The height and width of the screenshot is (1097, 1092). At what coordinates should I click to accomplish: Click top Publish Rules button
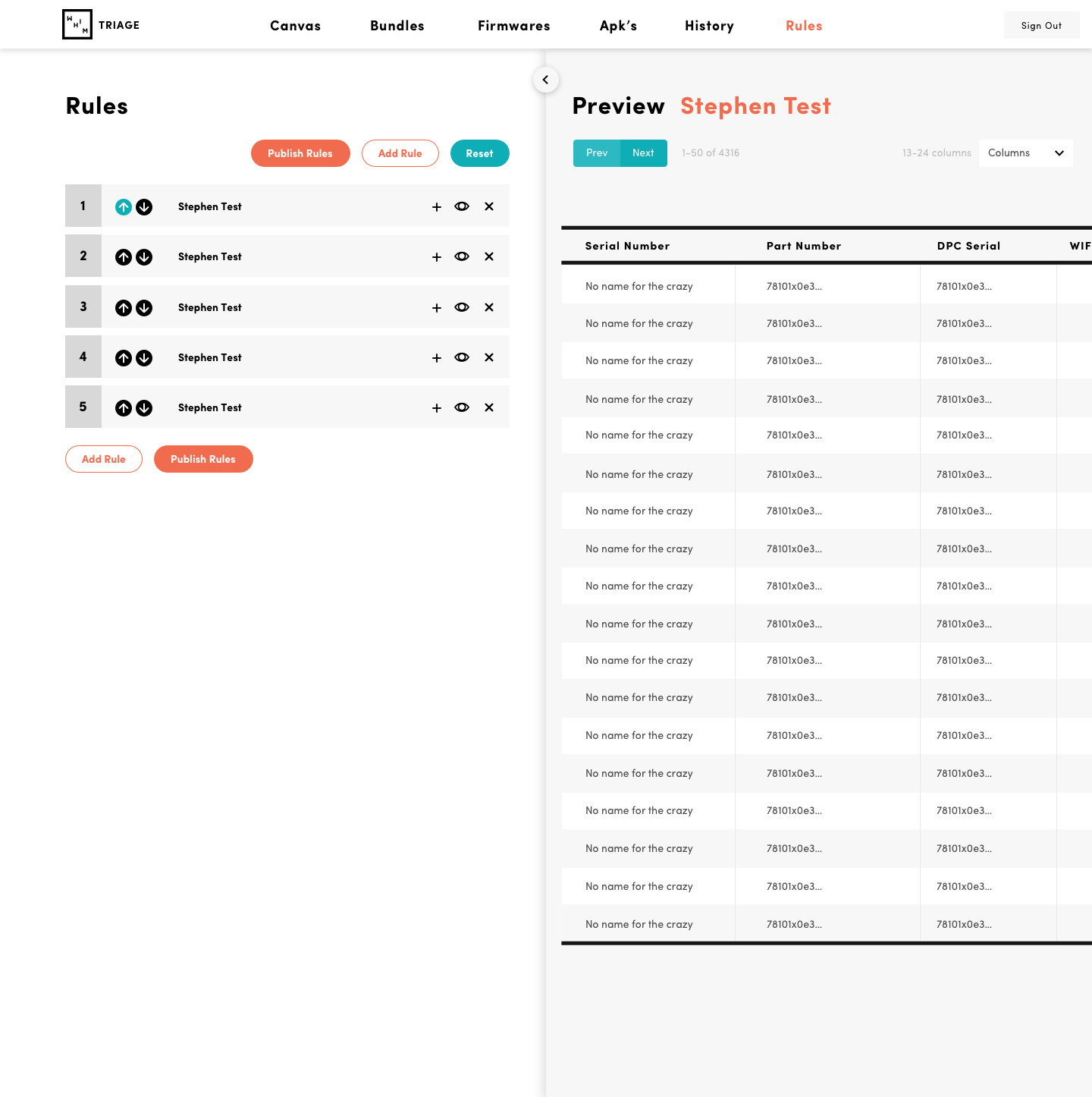(300, 153)
